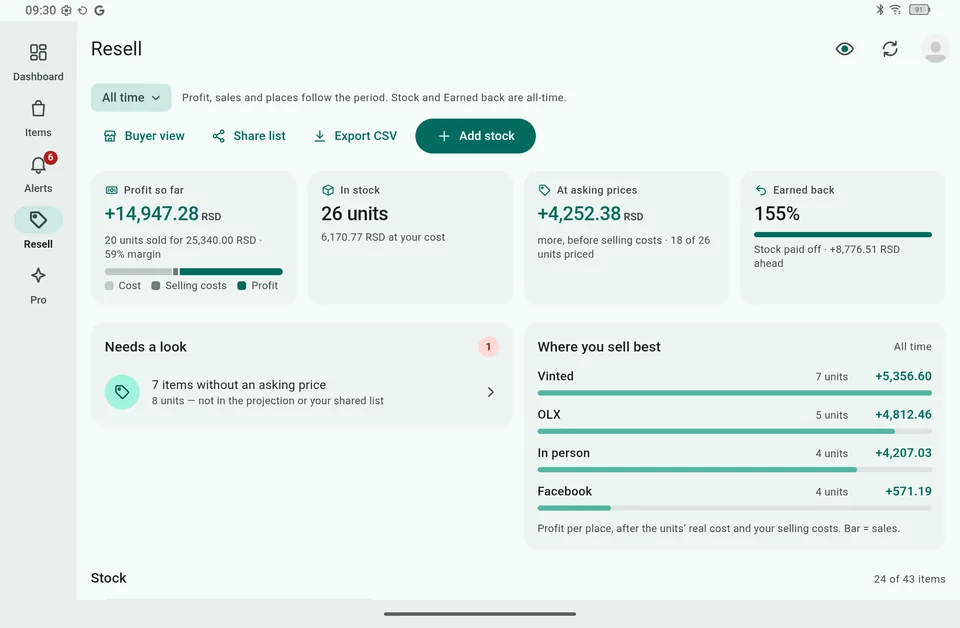
Task: Click the green tag circle in Needs a look
Action: pyautogui.click(x=122, y=392)
